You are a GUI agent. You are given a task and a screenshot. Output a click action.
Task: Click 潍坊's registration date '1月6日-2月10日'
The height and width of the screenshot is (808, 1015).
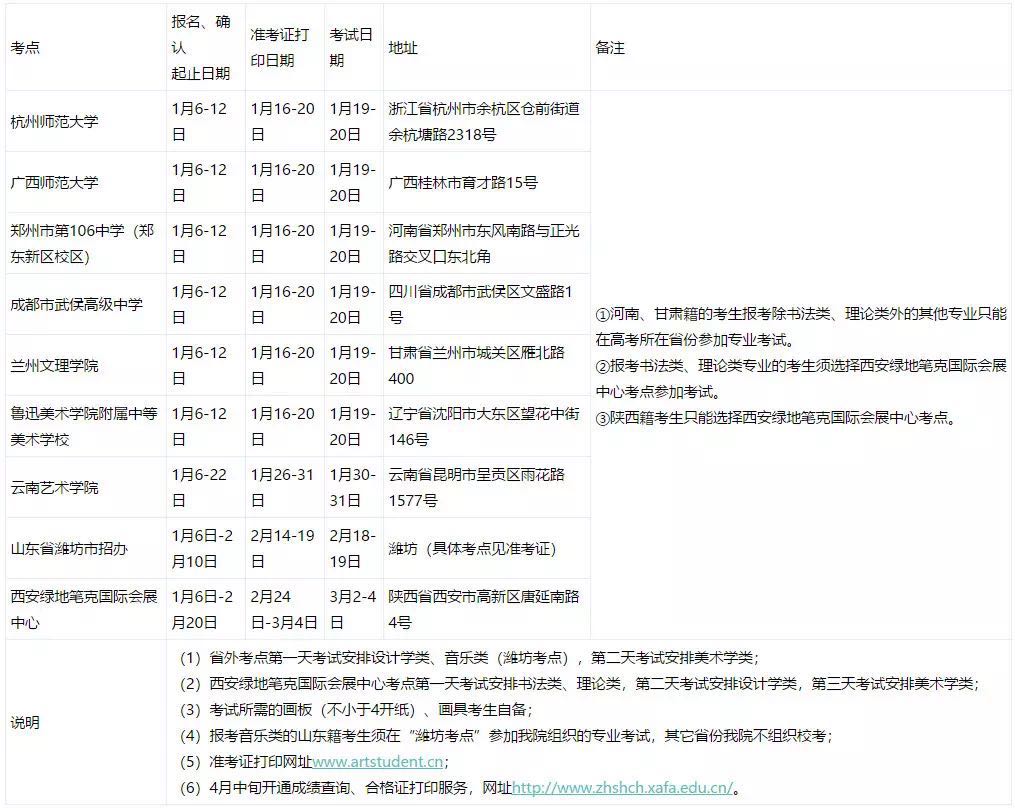click(202, 548)
